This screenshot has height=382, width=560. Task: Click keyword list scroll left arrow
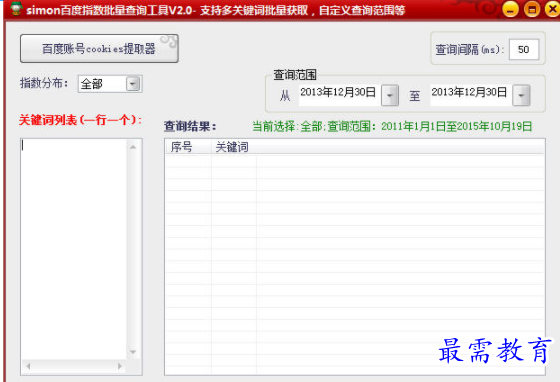[x=28, y=366]
